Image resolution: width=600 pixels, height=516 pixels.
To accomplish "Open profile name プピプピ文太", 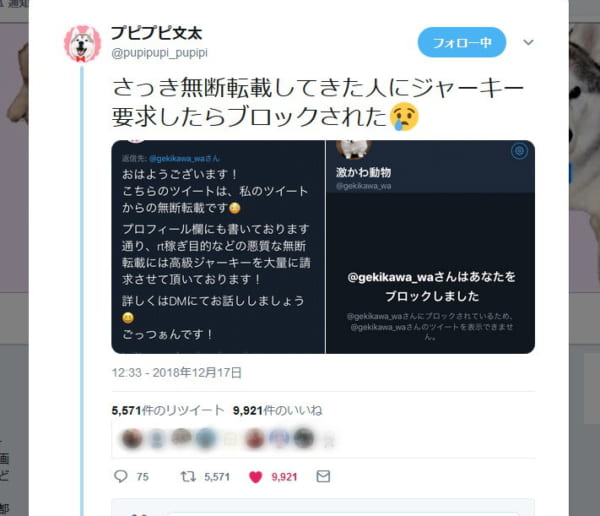I will [x=156, y=33].
